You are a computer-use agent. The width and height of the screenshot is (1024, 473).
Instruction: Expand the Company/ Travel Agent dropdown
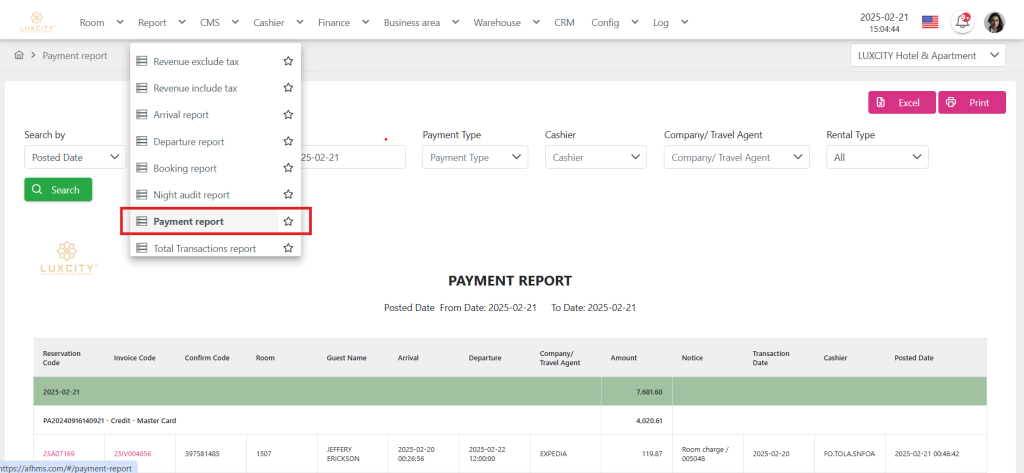coord(736,157)
